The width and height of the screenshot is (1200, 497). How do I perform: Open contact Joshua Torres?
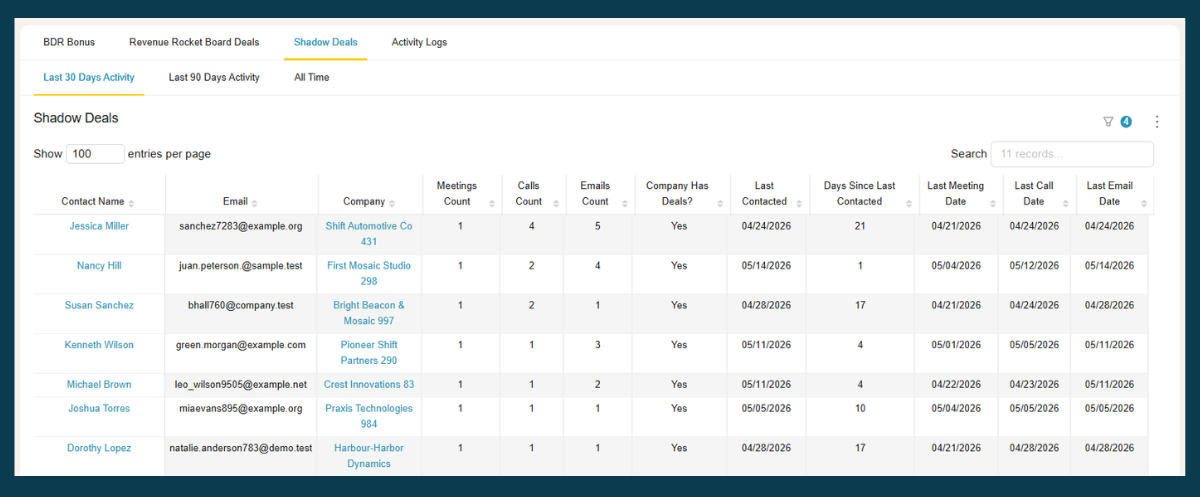point(99,408)
